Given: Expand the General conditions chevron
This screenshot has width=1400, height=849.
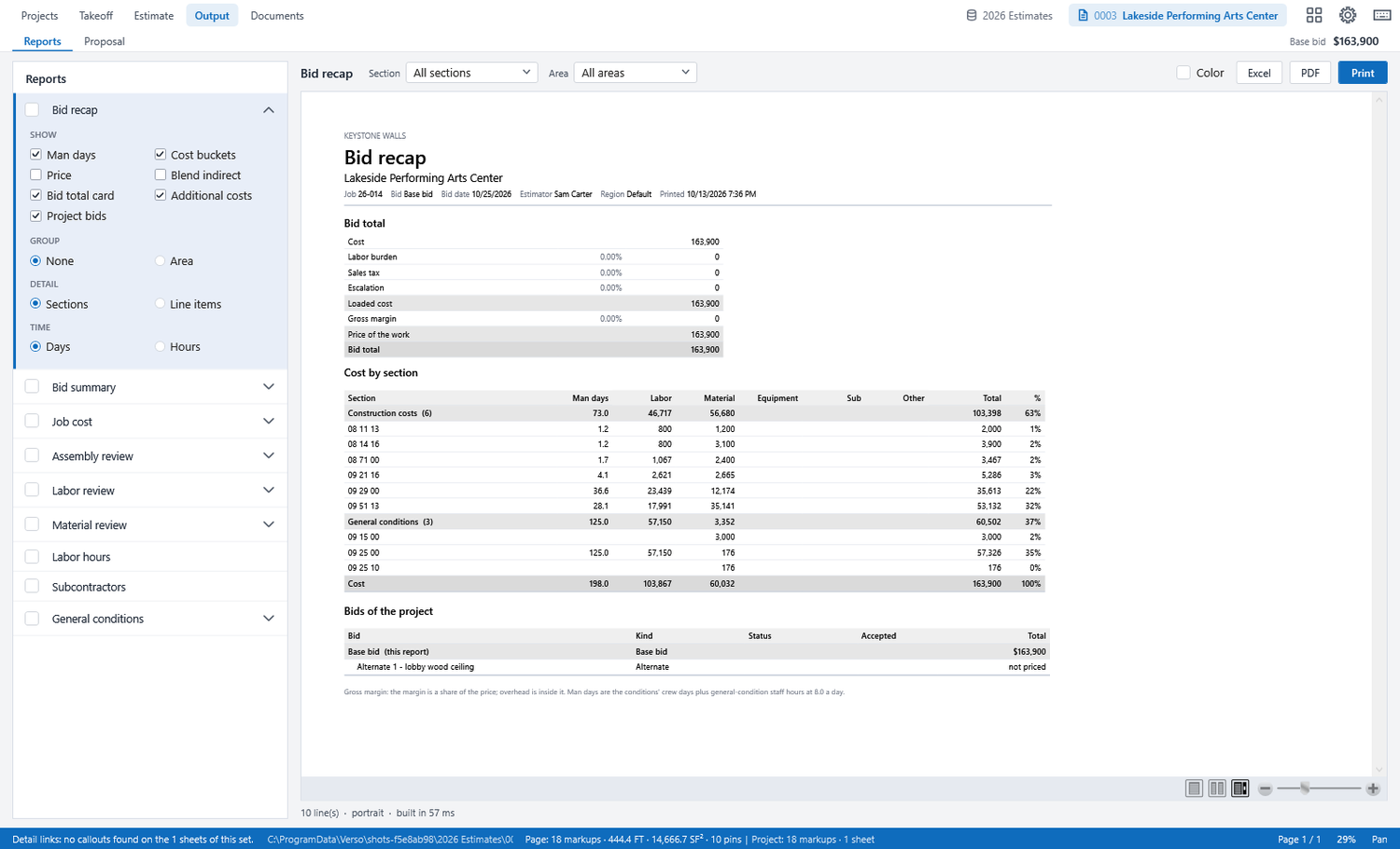Looking at the screenshot, I should 269,619.
